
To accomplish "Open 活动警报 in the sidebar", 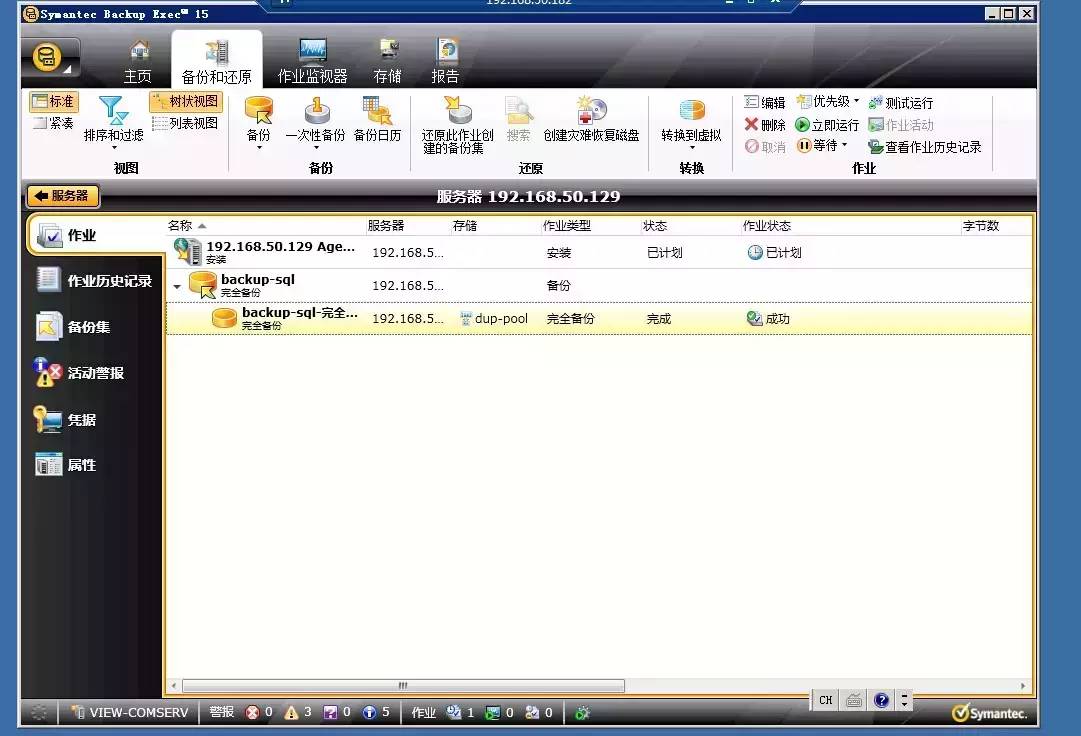I will click(x=79, y=373).
